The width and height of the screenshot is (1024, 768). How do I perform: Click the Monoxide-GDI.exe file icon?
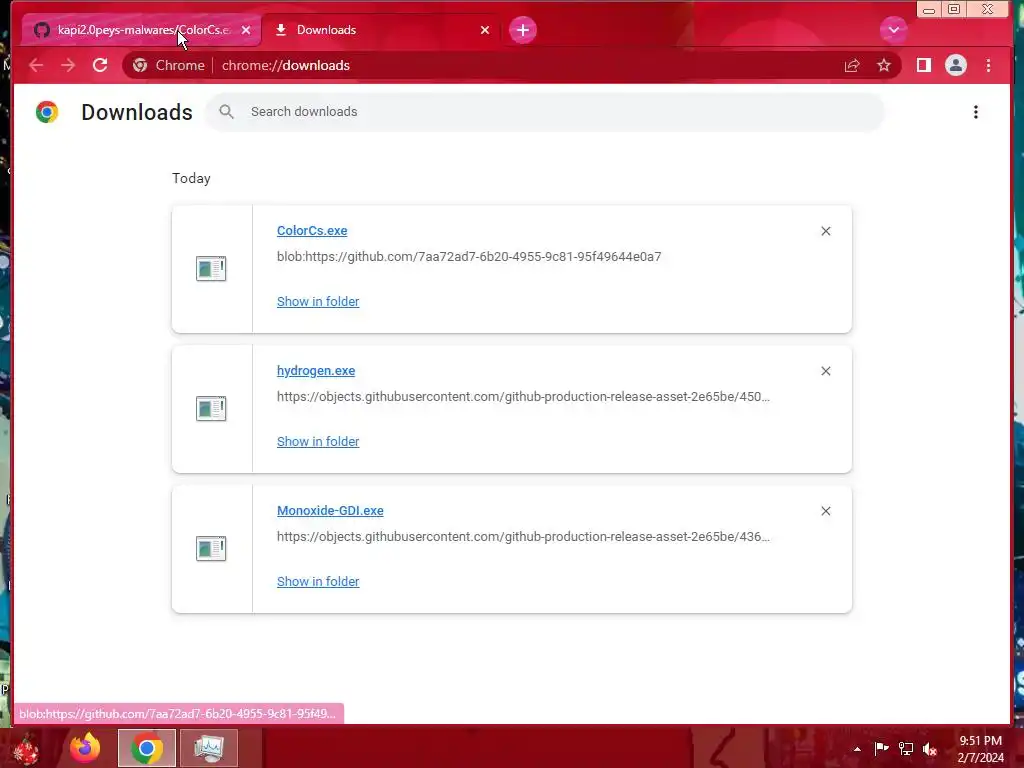pyautogui.click(x=211, y=548)
